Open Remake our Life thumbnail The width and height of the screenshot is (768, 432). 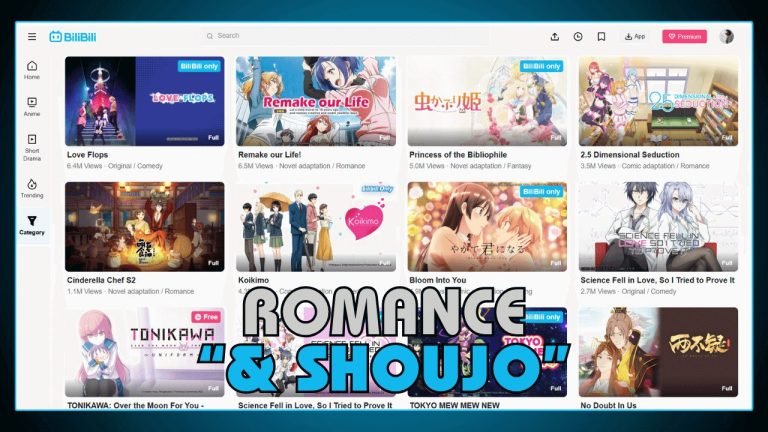pos(316,101)
